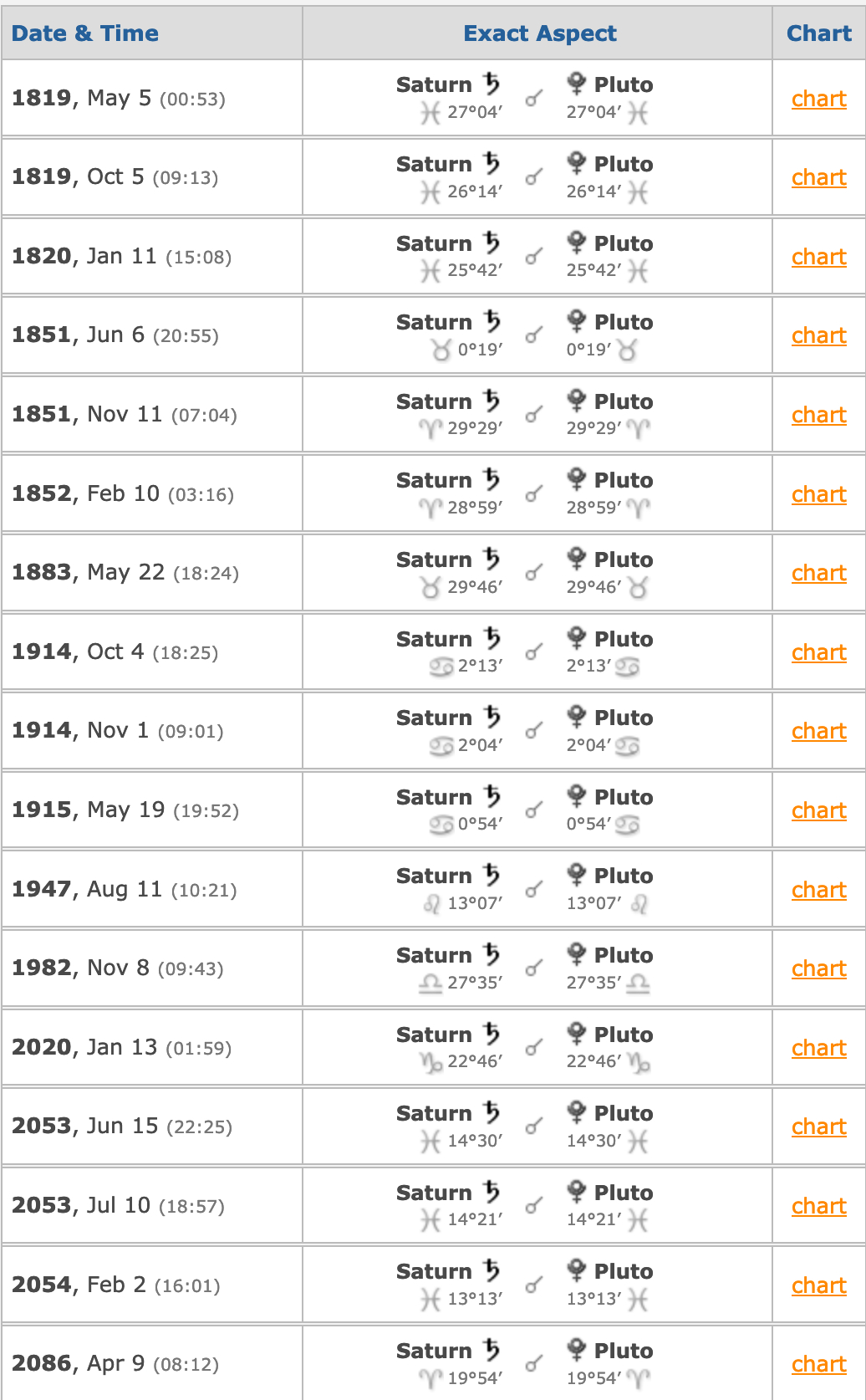Click the Capricorn sign icon beside Saturn 22°46′
The image size is (866, 1400).
point(431,1062)
